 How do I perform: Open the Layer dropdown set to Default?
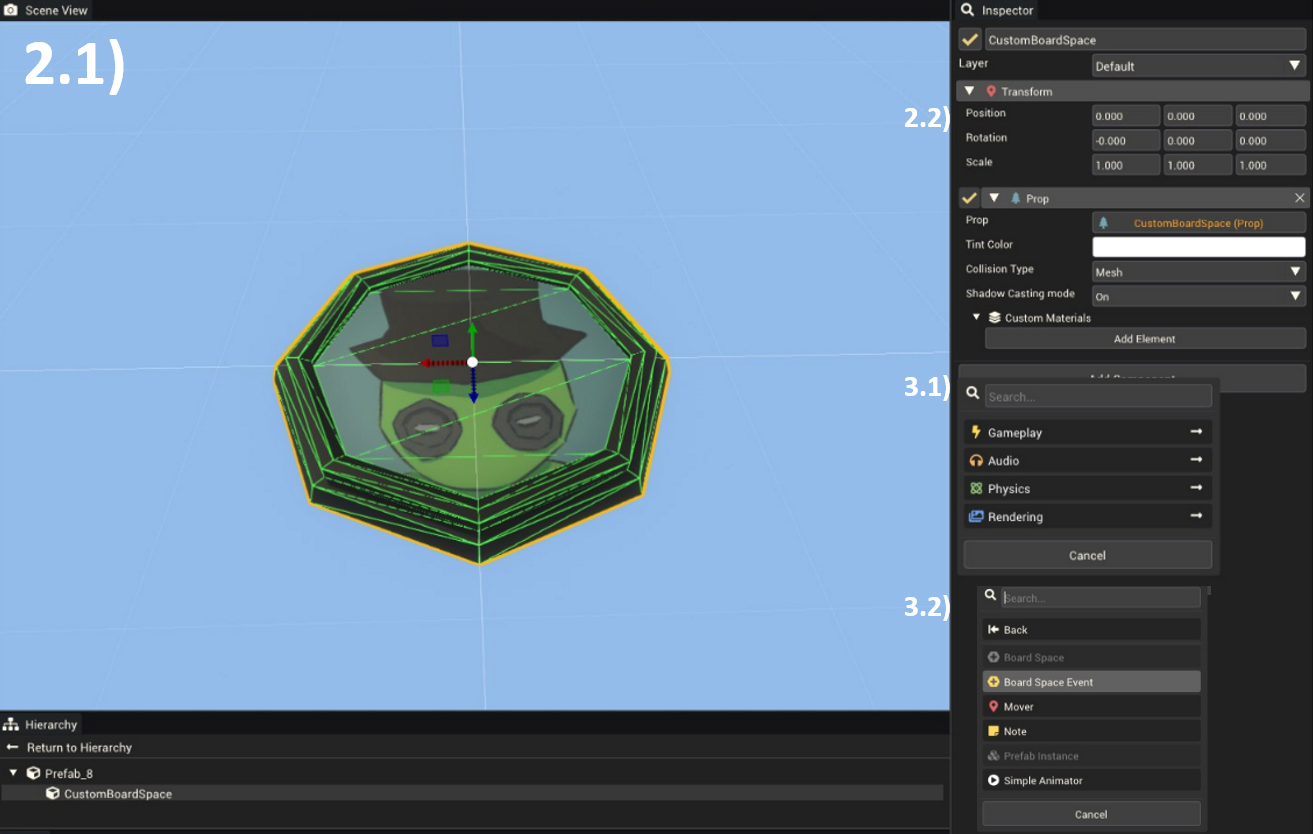click(x=1198, y=66)
